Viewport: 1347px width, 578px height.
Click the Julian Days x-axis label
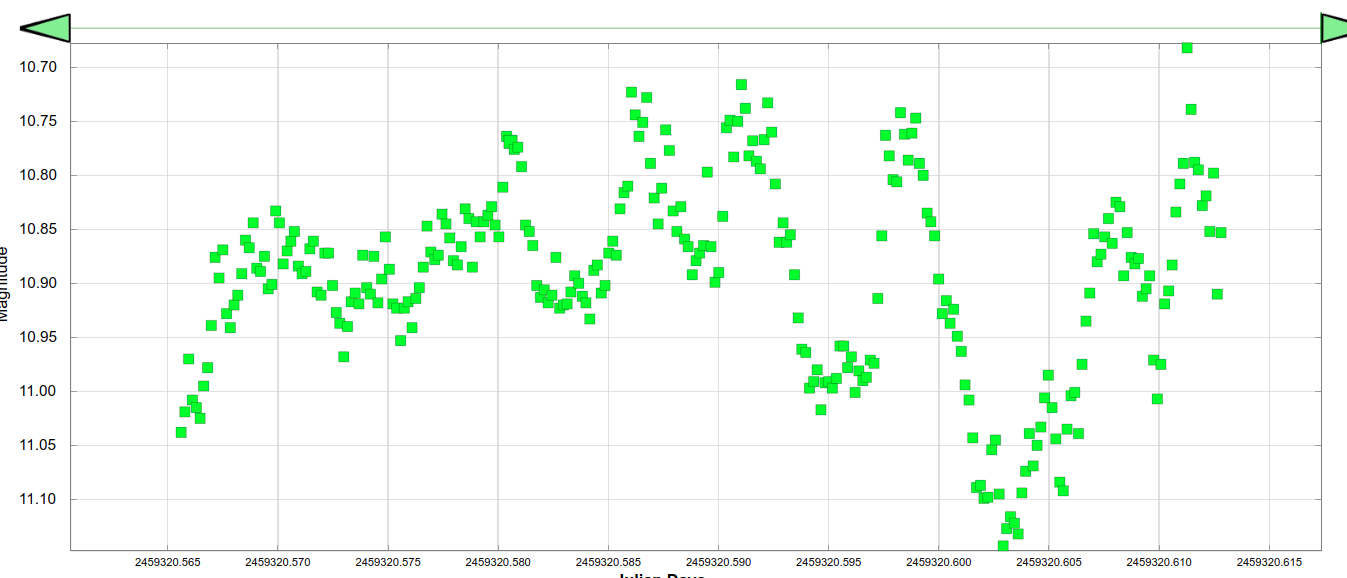[663, 575]
